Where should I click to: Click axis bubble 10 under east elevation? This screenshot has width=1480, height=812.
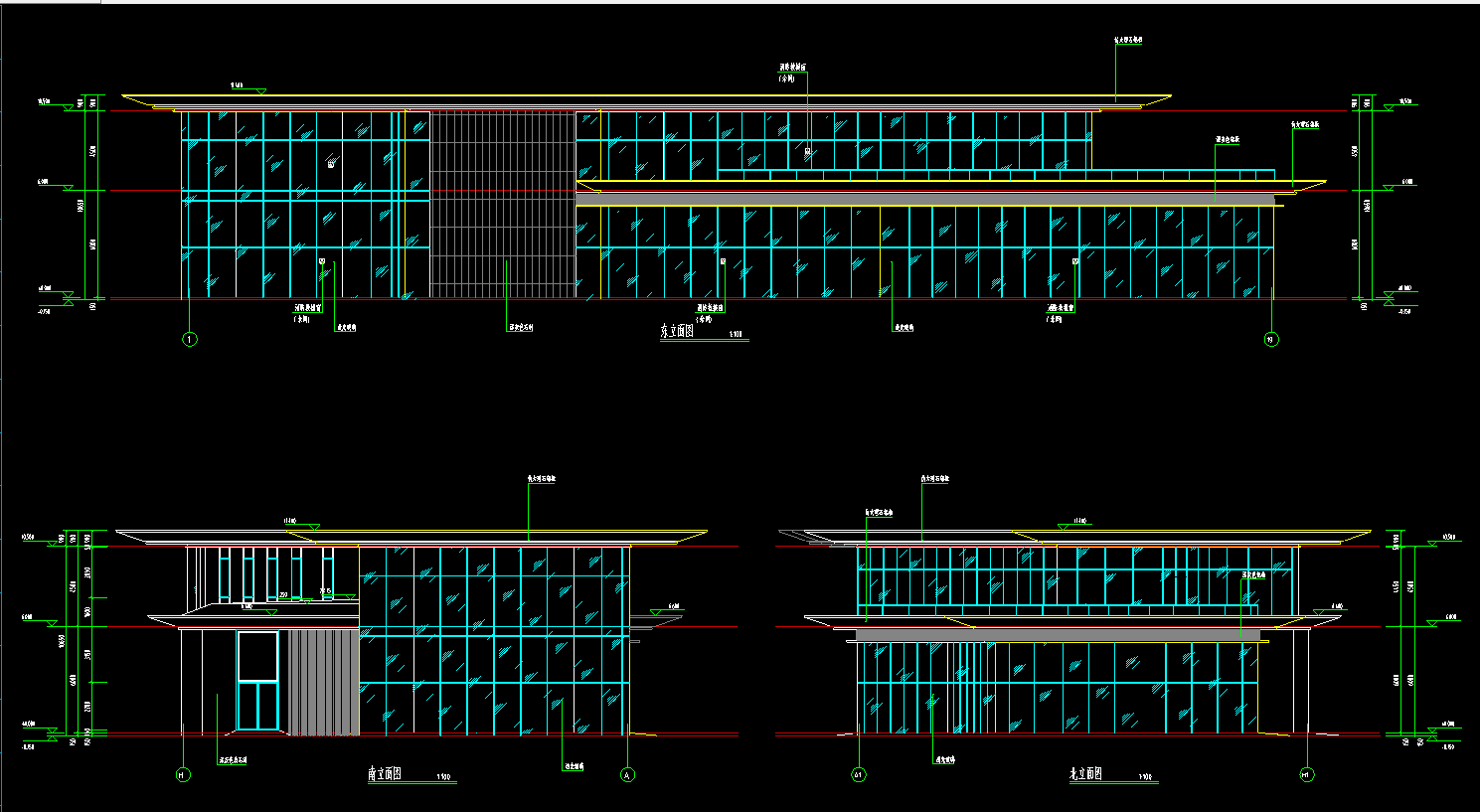1271,339
